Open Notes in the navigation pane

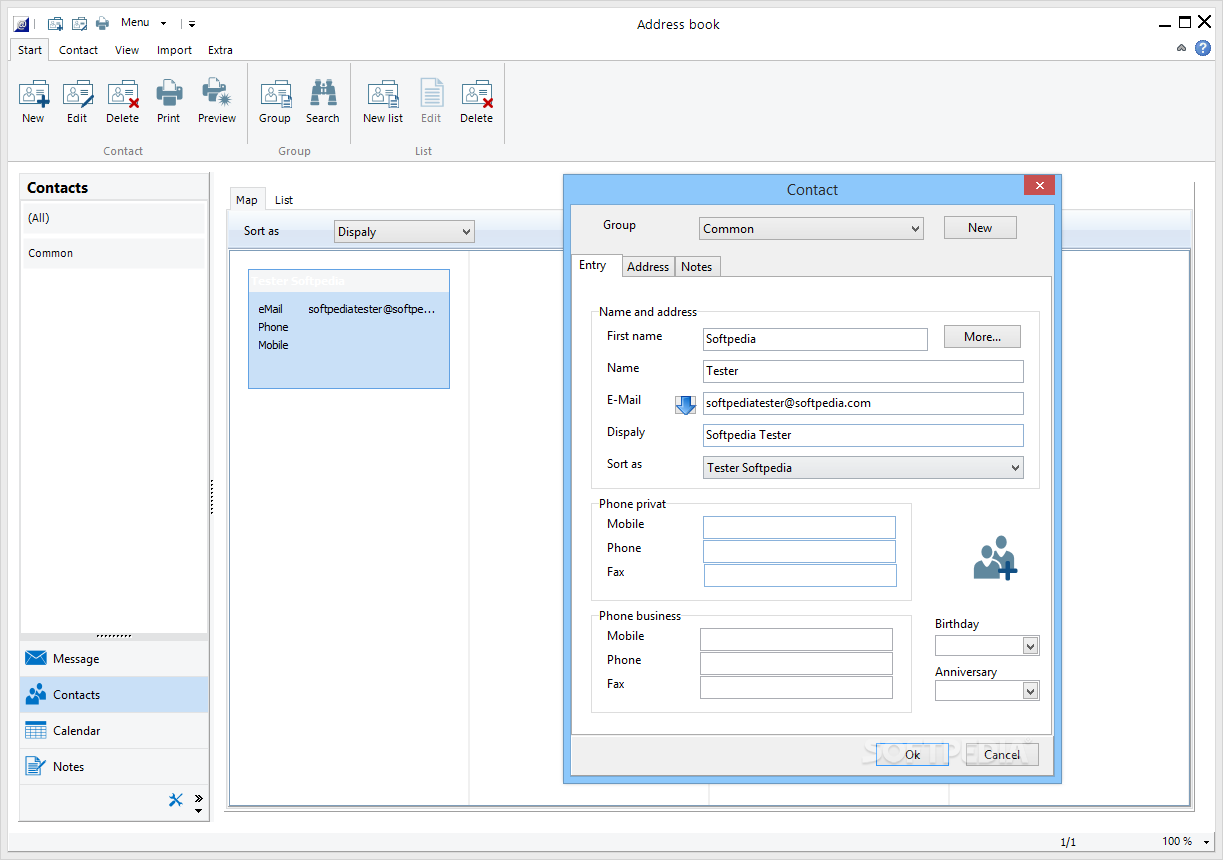(x=114, y=767)
